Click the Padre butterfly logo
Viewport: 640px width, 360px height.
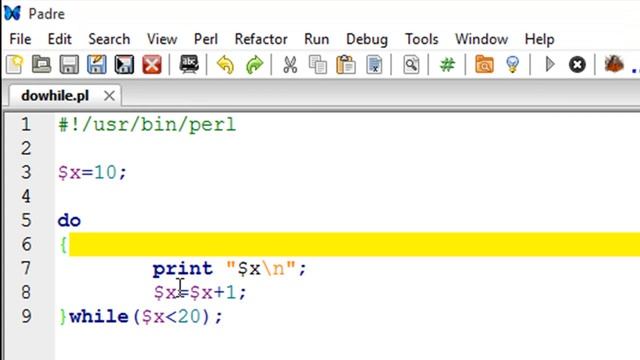(12, 13)
